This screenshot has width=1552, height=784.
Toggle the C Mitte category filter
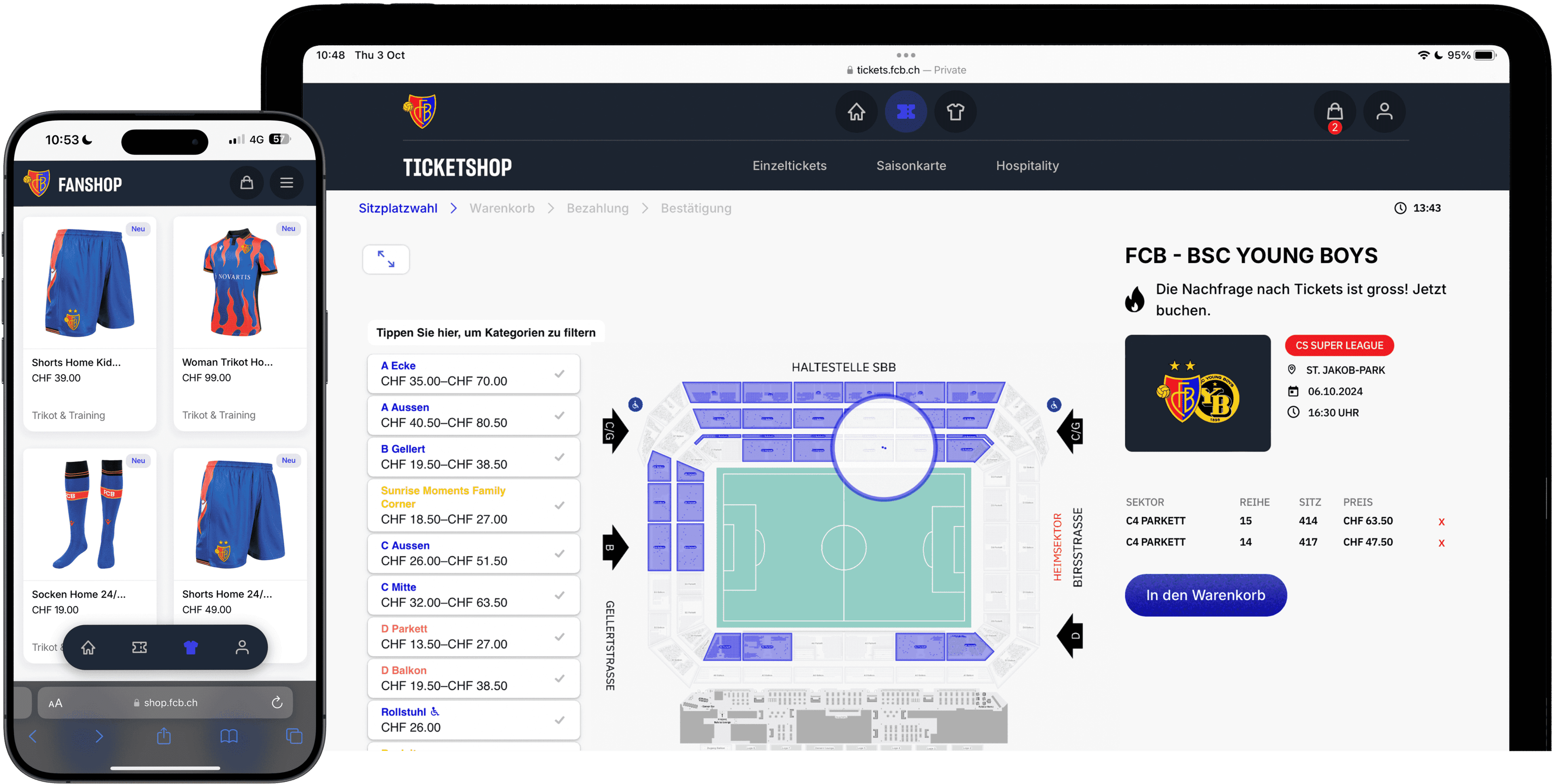click(x=473, y=594)
